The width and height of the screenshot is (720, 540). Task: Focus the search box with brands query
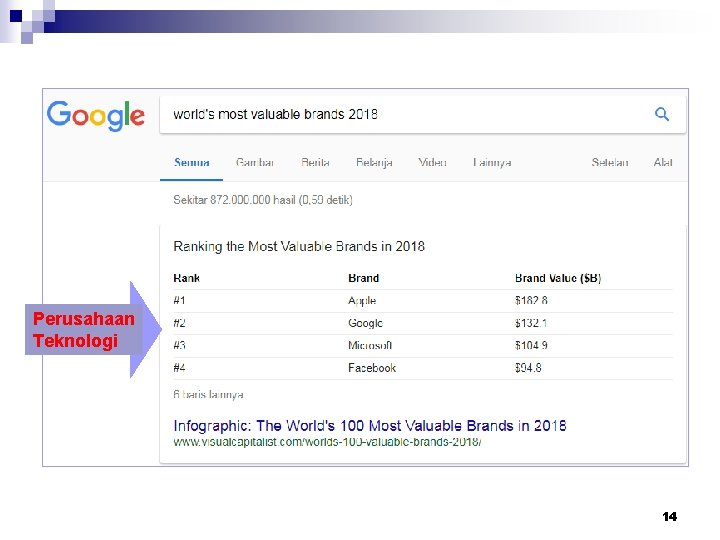tap(422, 114)
